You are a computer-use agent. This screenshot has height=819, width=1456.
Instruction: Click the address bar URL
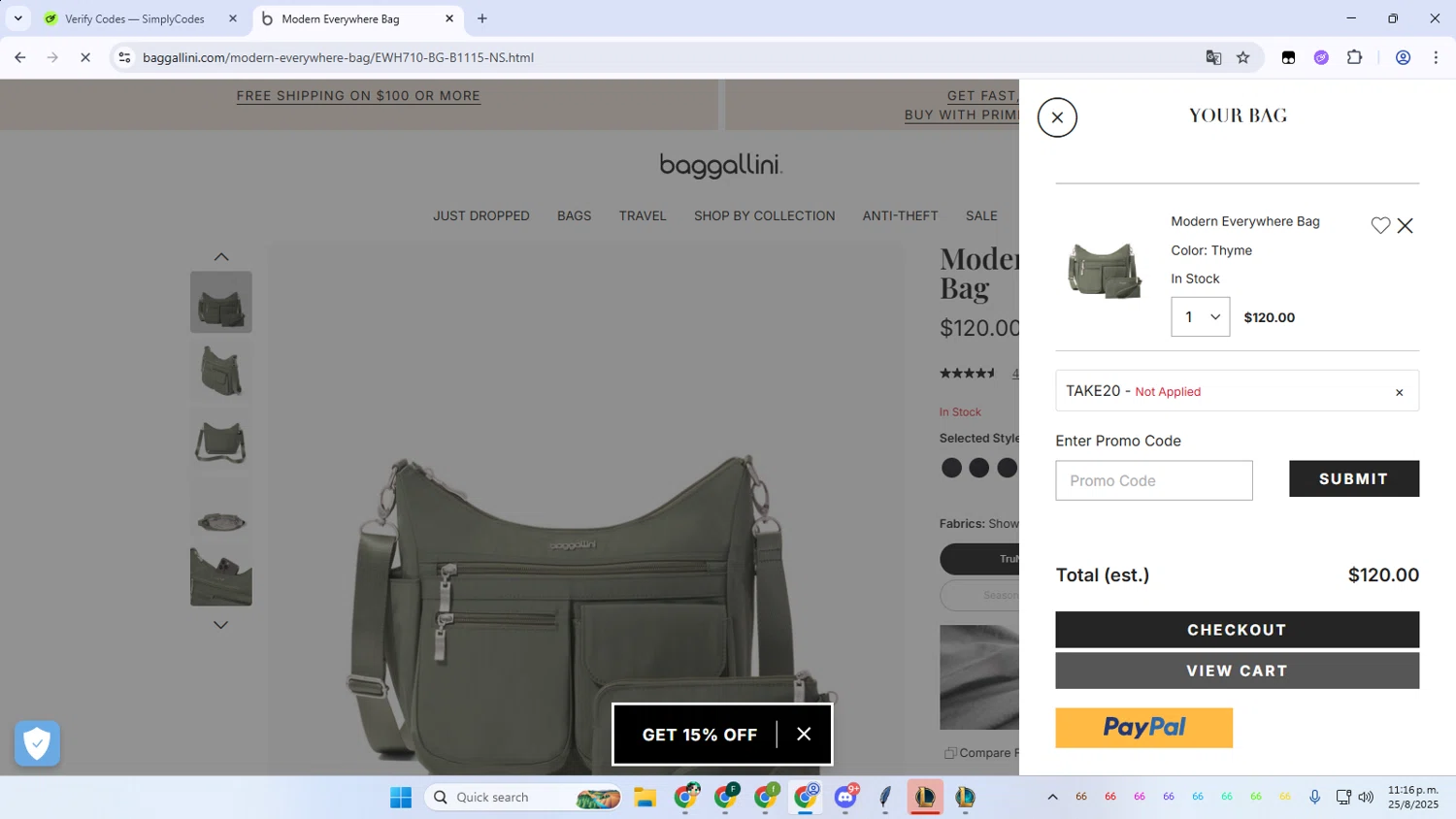click(x=338, y=57)
